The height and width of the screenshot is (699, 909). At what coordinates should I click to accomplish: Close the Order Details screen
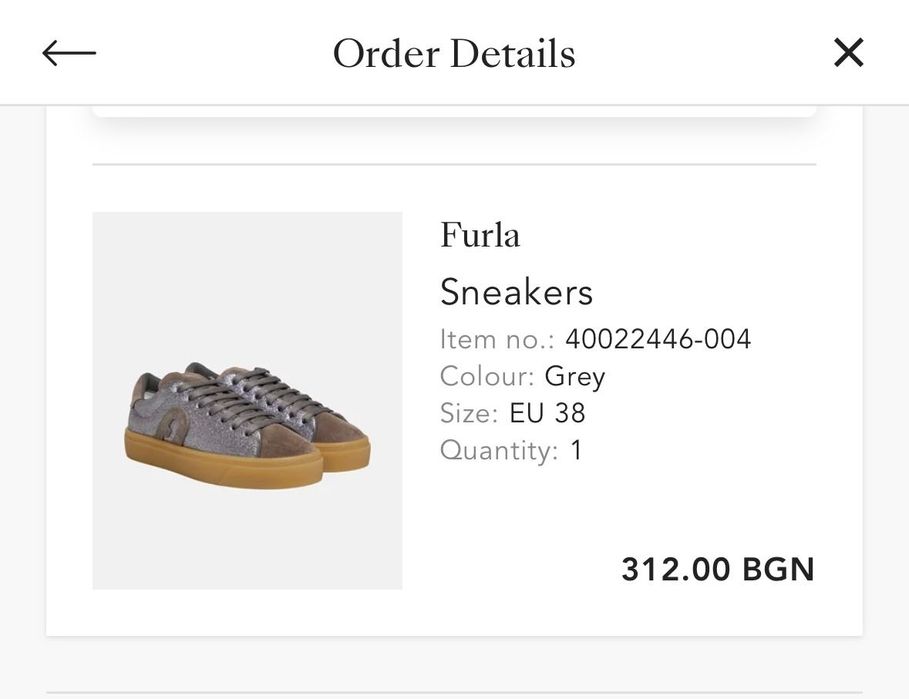848,53
